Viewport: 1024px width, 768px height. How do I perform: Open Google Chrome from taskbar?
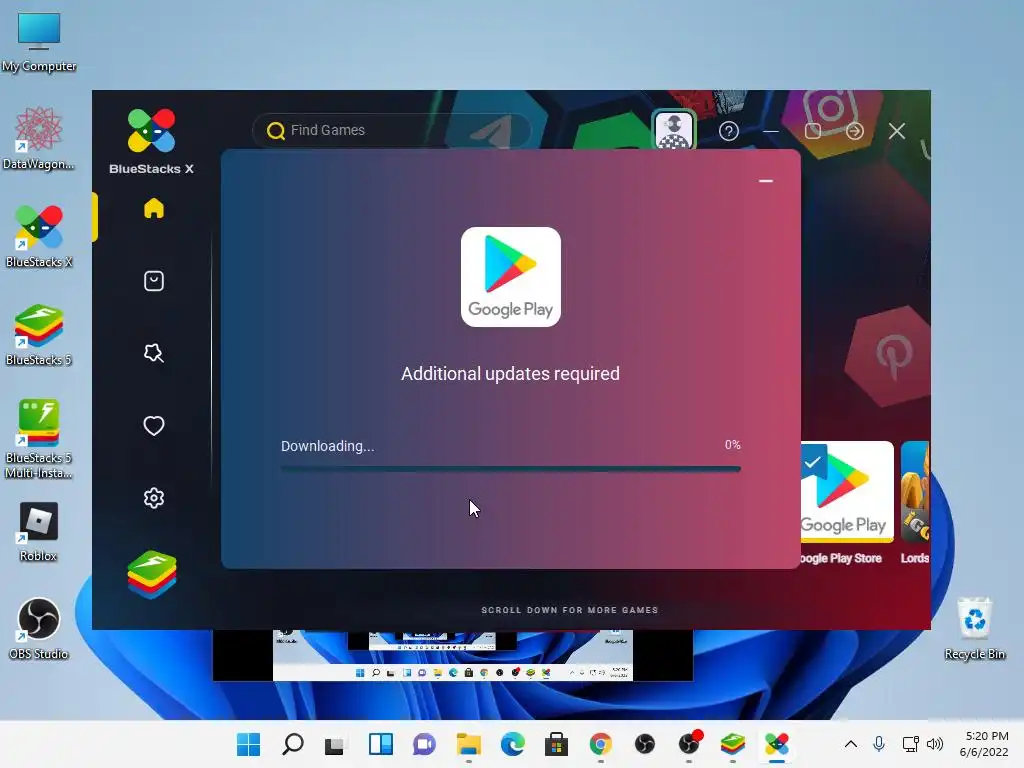pos(601,744)
